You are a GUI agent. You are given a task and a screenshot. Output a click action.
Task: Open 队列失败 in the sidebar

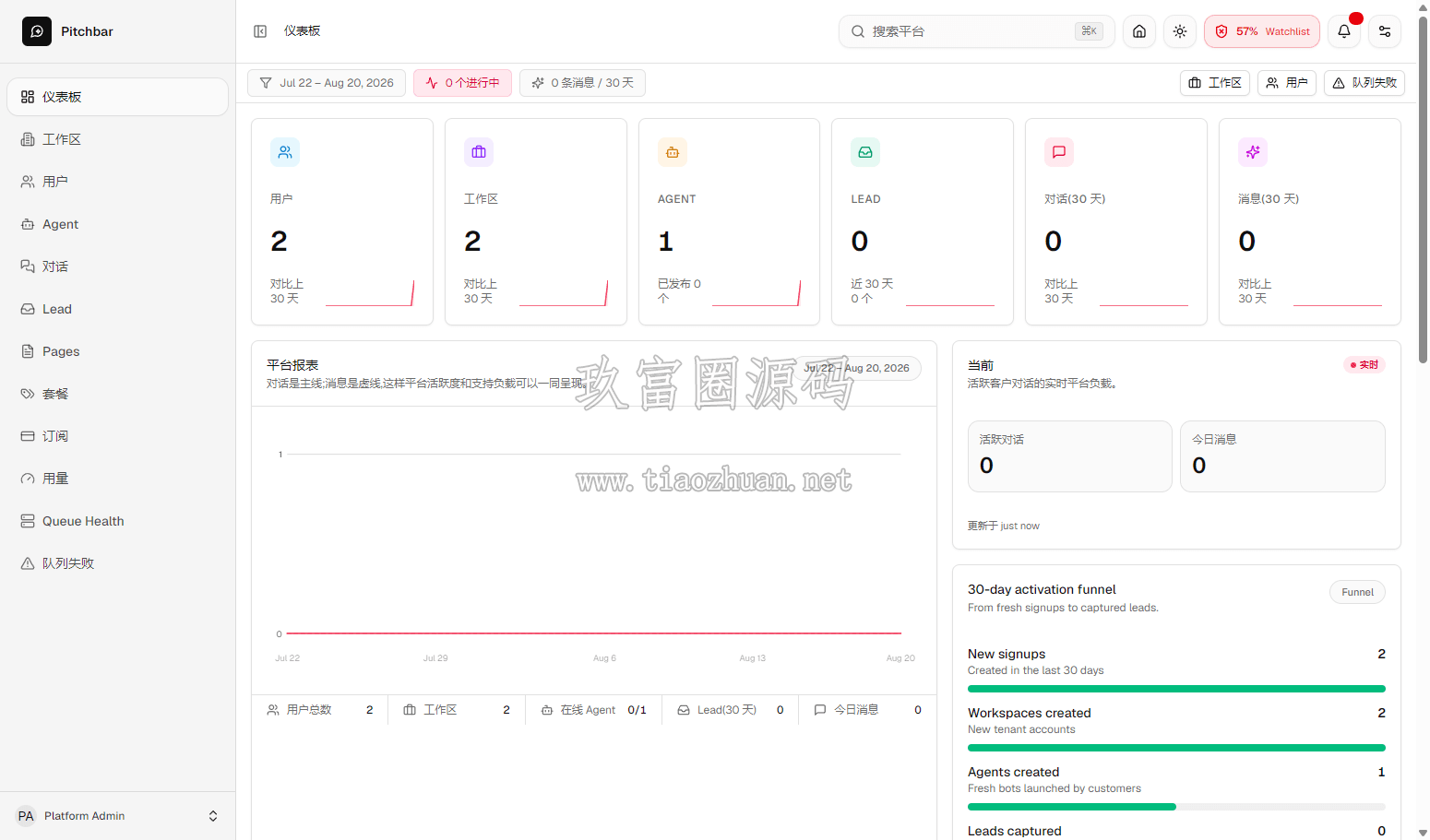coord(117,563)
